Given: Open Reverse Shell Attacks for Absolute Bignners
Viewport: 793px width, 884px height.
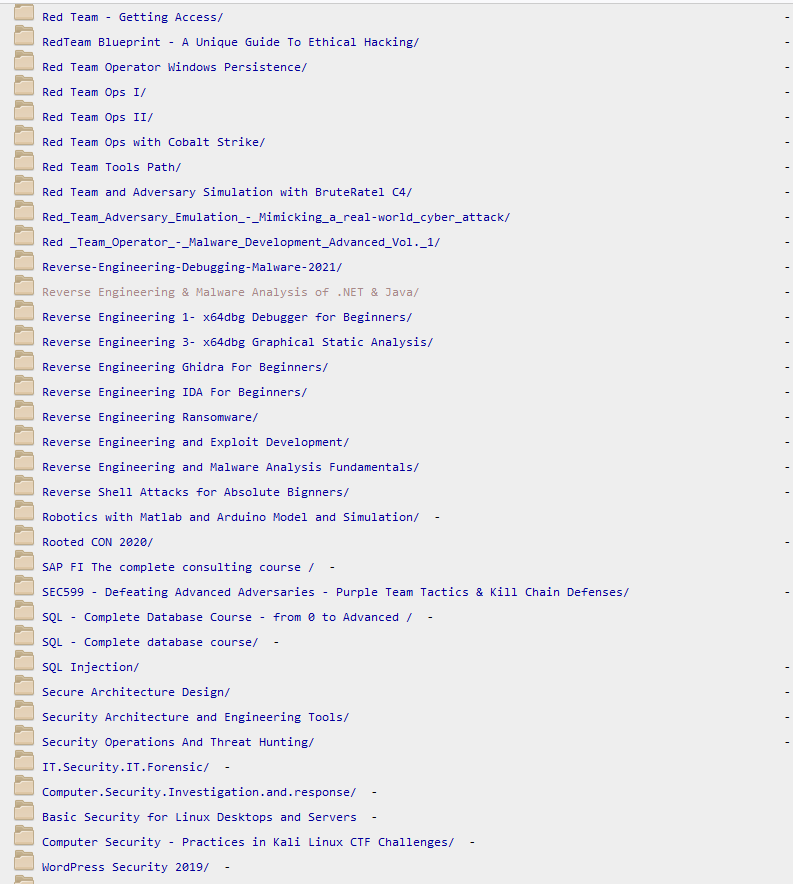Looking at the screenshot, I should 196,492.
